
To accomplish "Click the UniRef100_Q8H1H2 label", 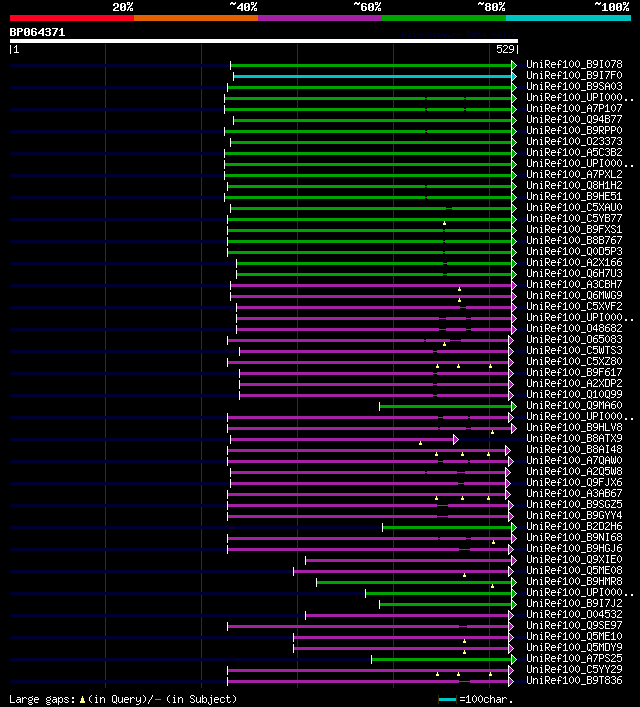I will pos(574,185).
